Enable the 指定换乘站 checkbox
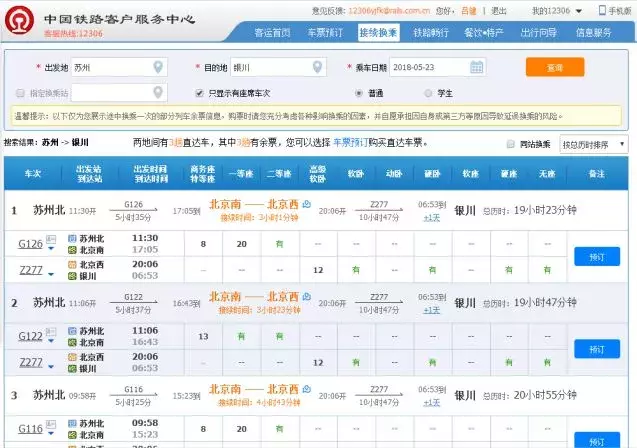 pos(20,93)
